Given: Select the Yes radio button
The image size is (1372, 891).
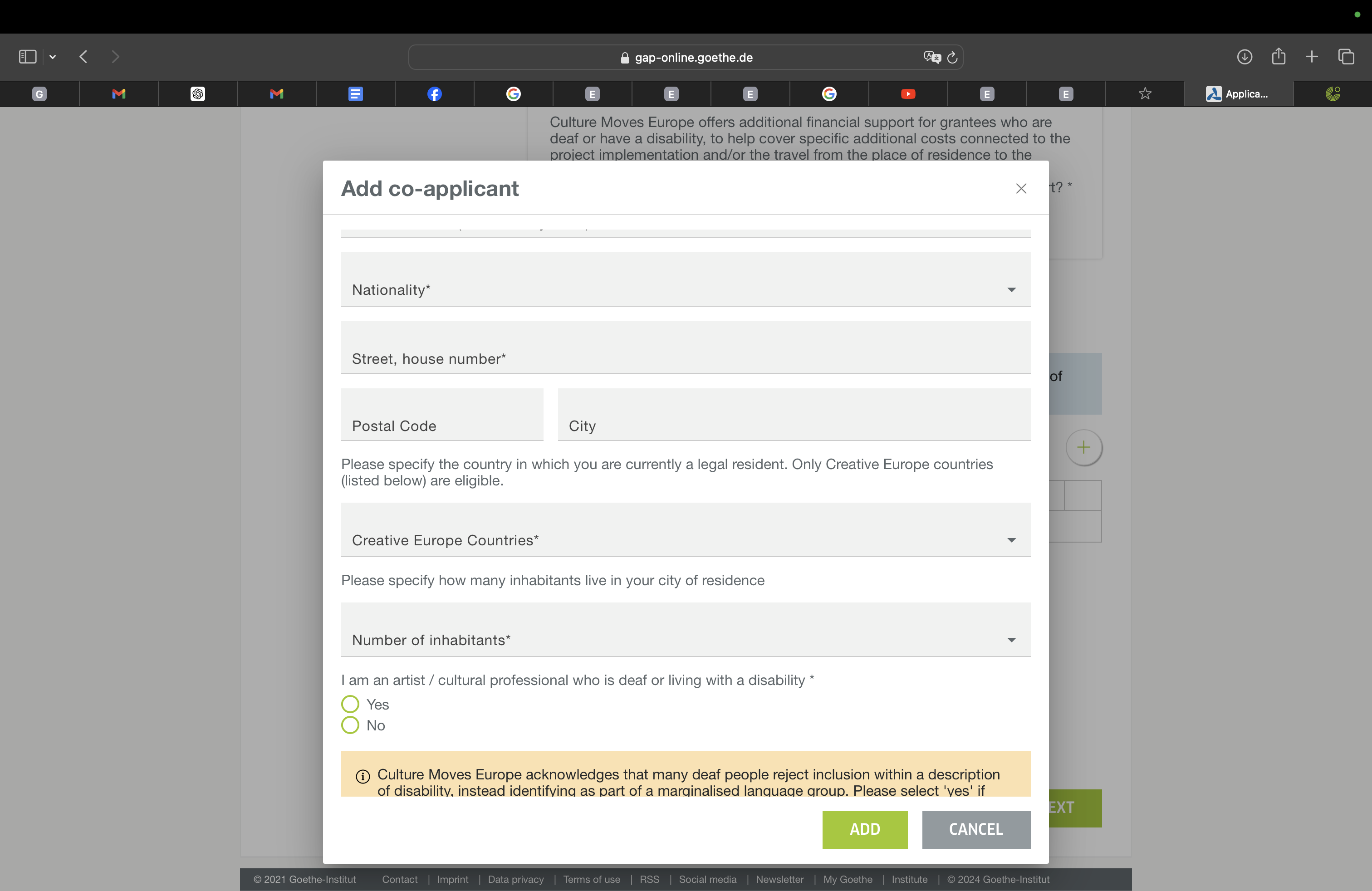Looking at the screenshot, I should [x=350, y=704].
